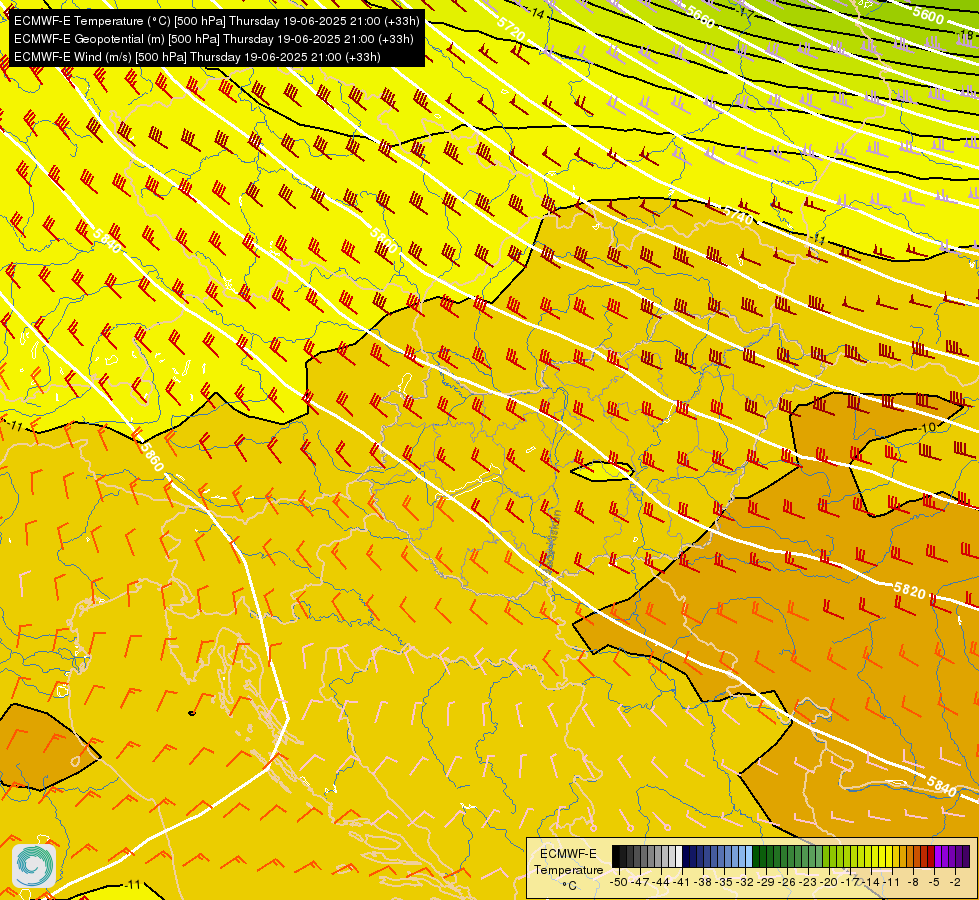Click the -5 value on the legend scale
Screen dimensions: 979x900
(x=934, y=882)
